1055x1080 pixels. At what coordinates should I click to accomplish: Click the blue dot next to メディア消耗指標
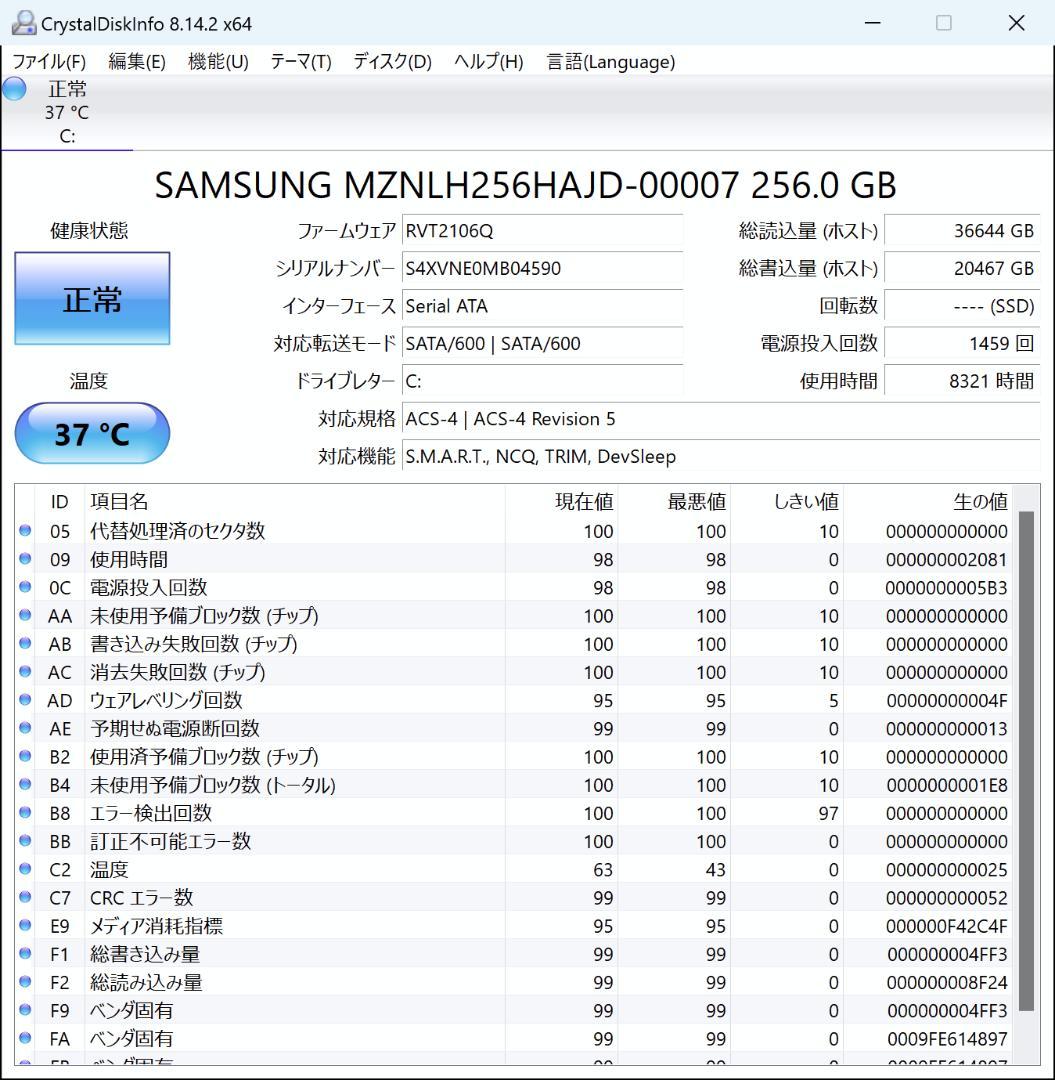pos(24,926)
